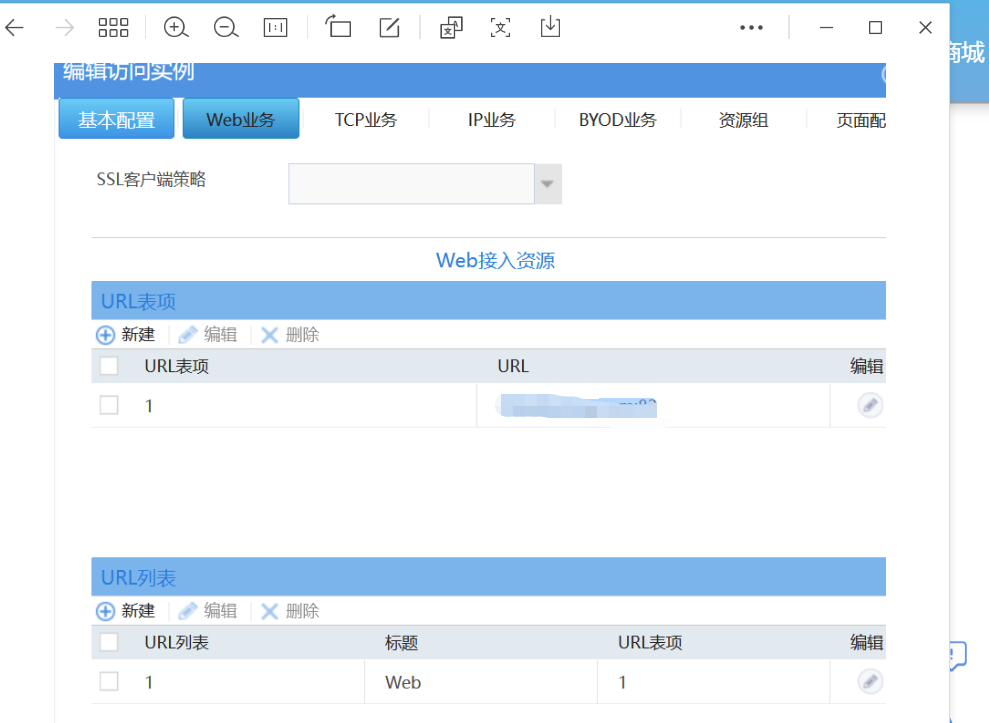Switch to the Web业务 tab
This screenshot has height=723, width=989.
pos(241,119)
